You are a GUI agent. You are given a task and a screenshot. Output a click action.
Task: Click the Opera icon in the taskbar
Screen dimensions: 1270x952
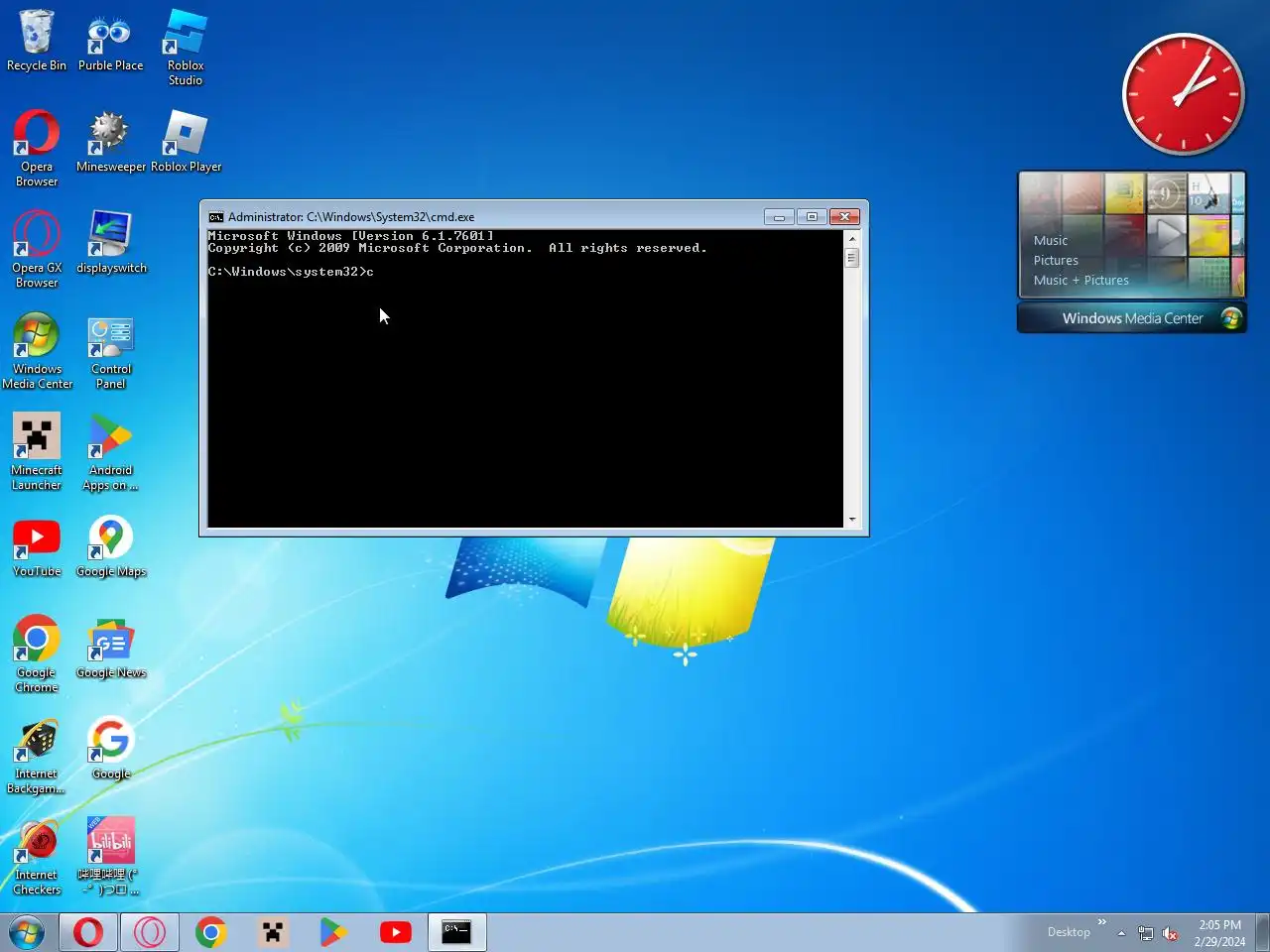88,932
